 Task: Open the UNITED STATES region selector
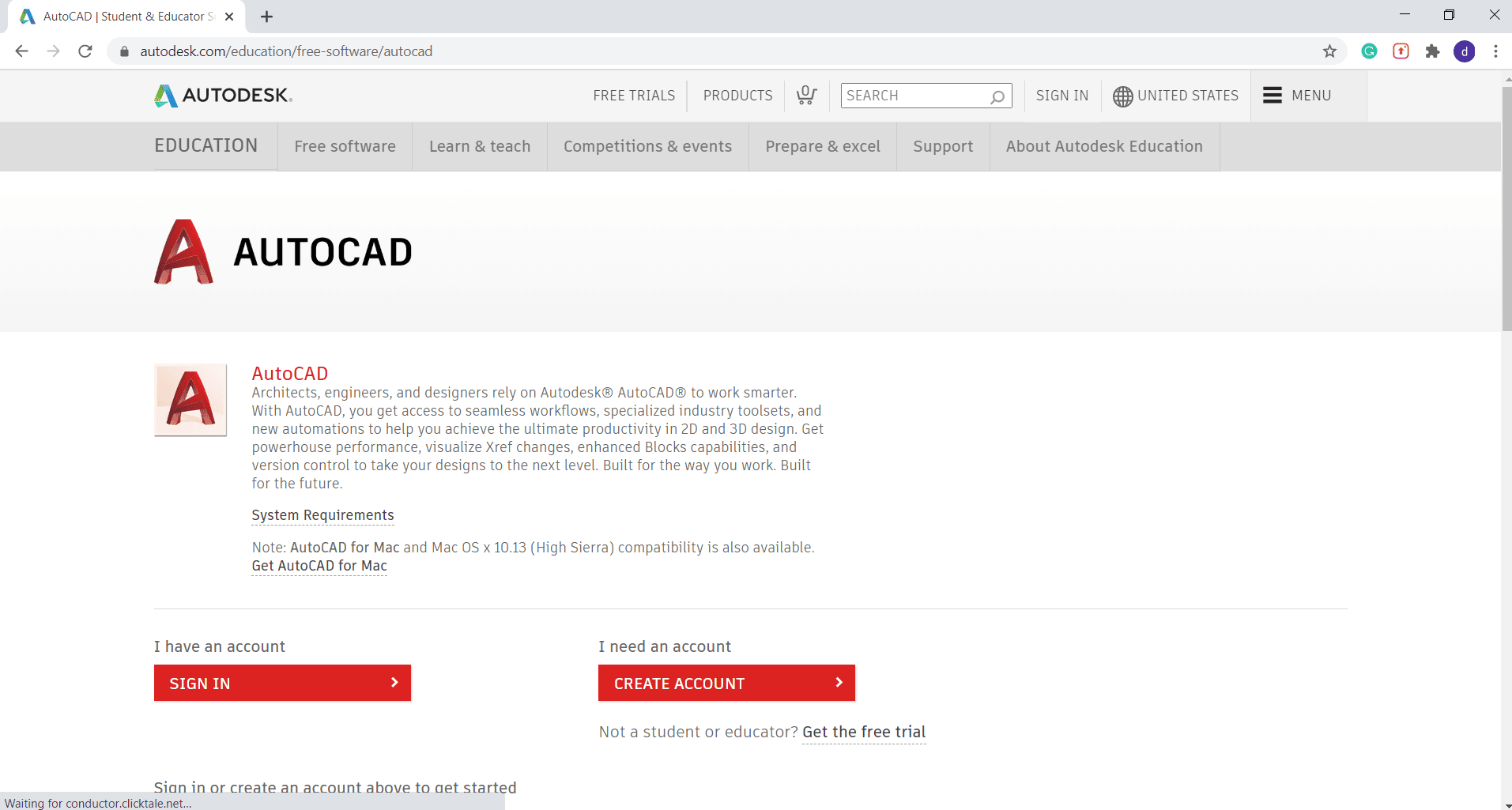coord(1187,96)
